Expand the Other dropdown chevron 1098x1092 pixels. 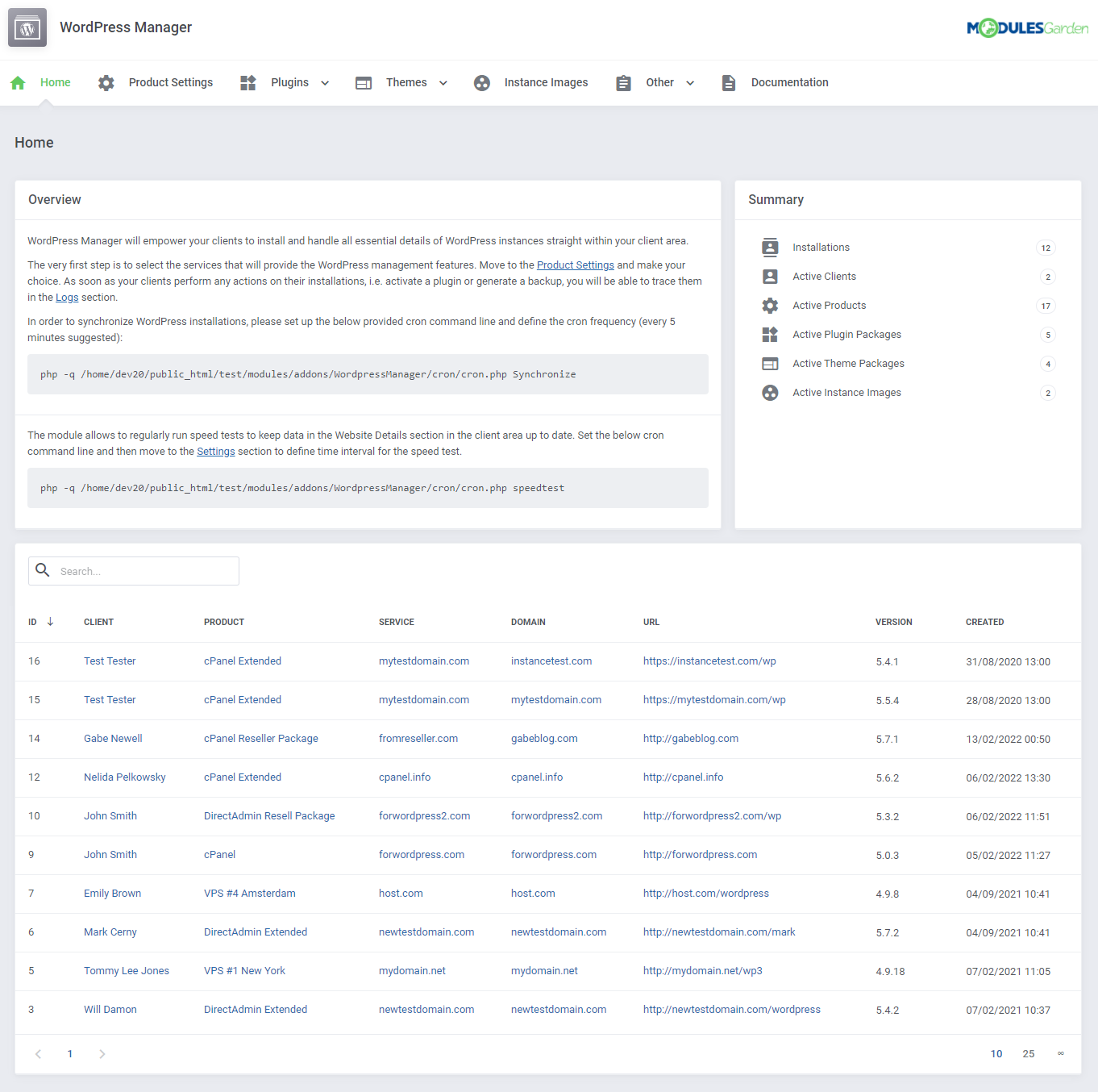tap(690, 83)
